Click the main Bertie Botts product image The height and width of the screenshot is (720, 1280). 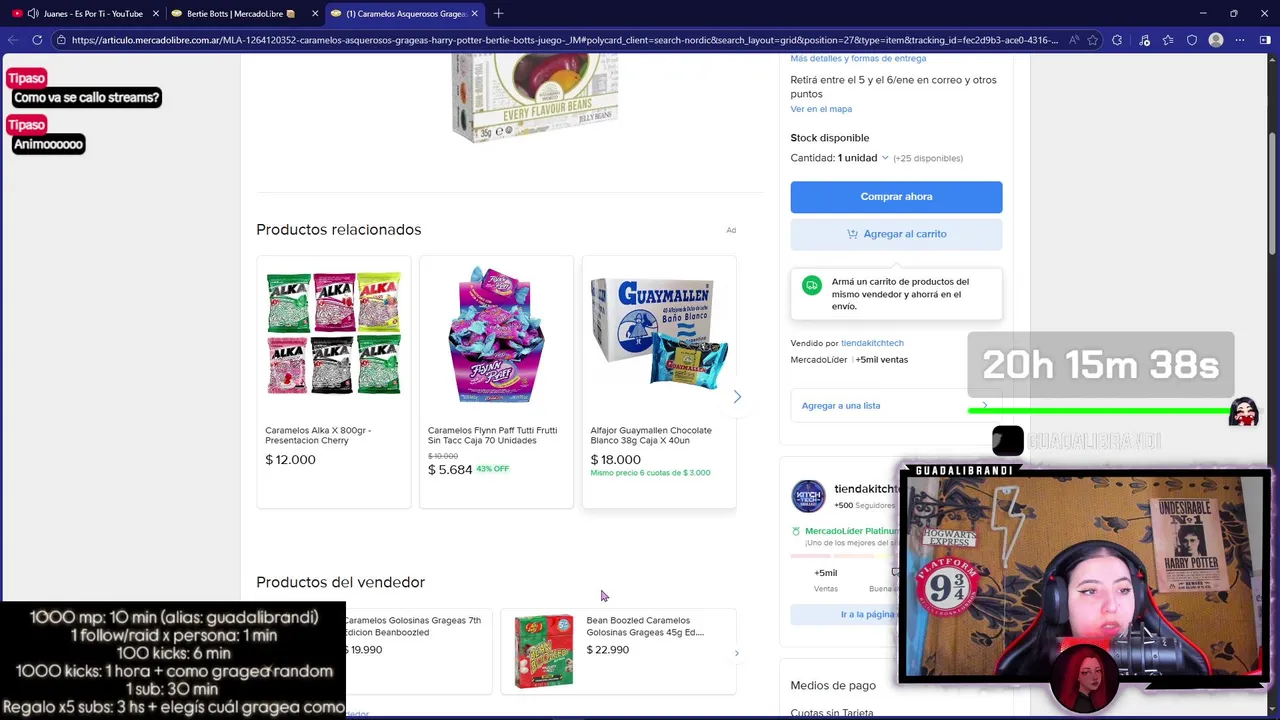(535, 97)
